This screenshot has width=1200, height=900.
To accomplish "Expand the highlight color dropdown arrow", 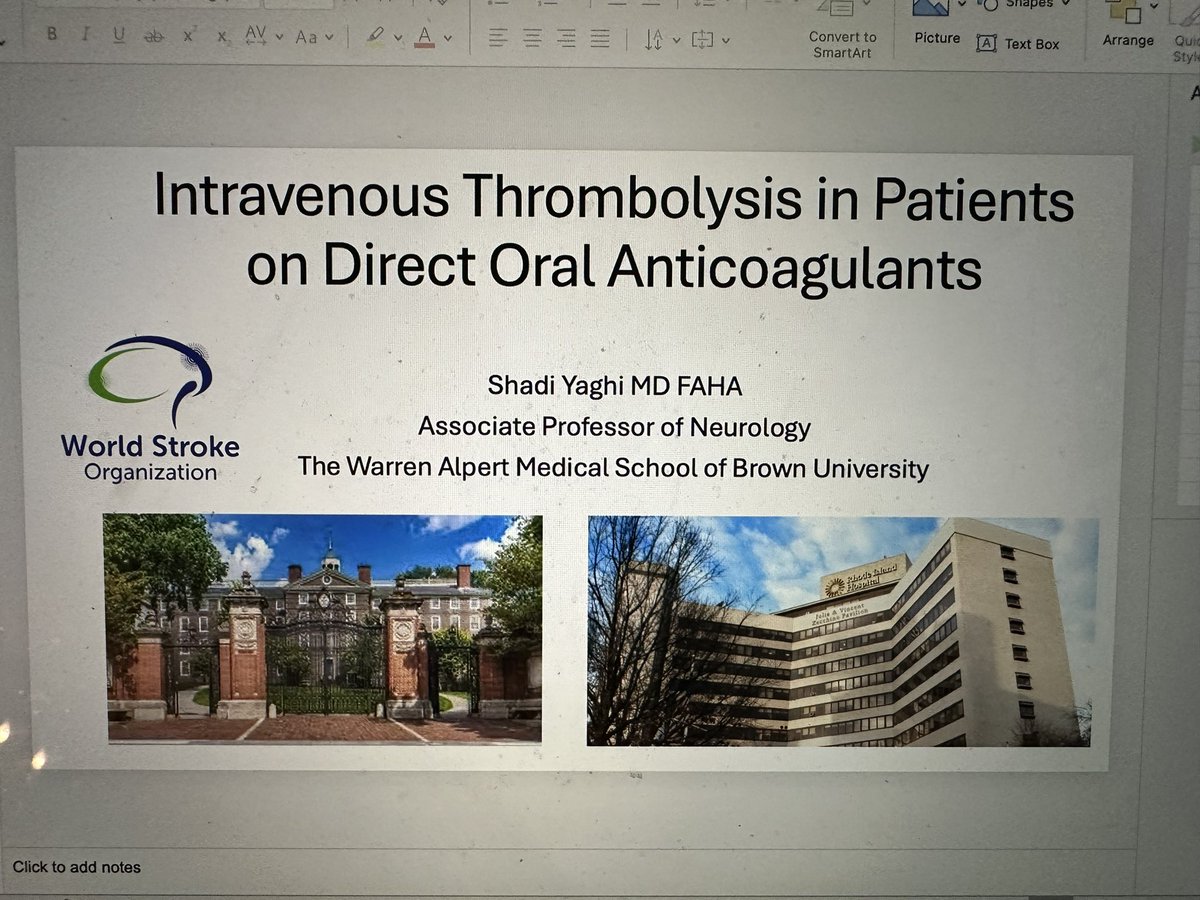I will [398, 39].
